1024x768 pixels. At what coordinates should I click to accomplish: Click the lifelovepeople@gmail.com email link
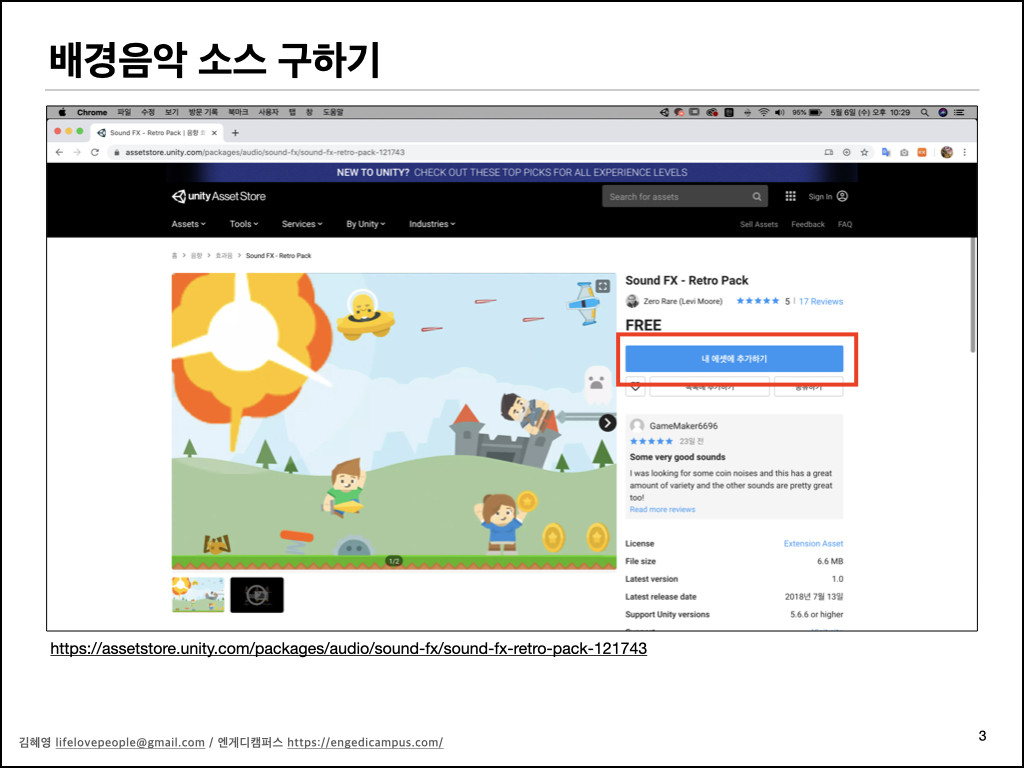pos(130,743)
